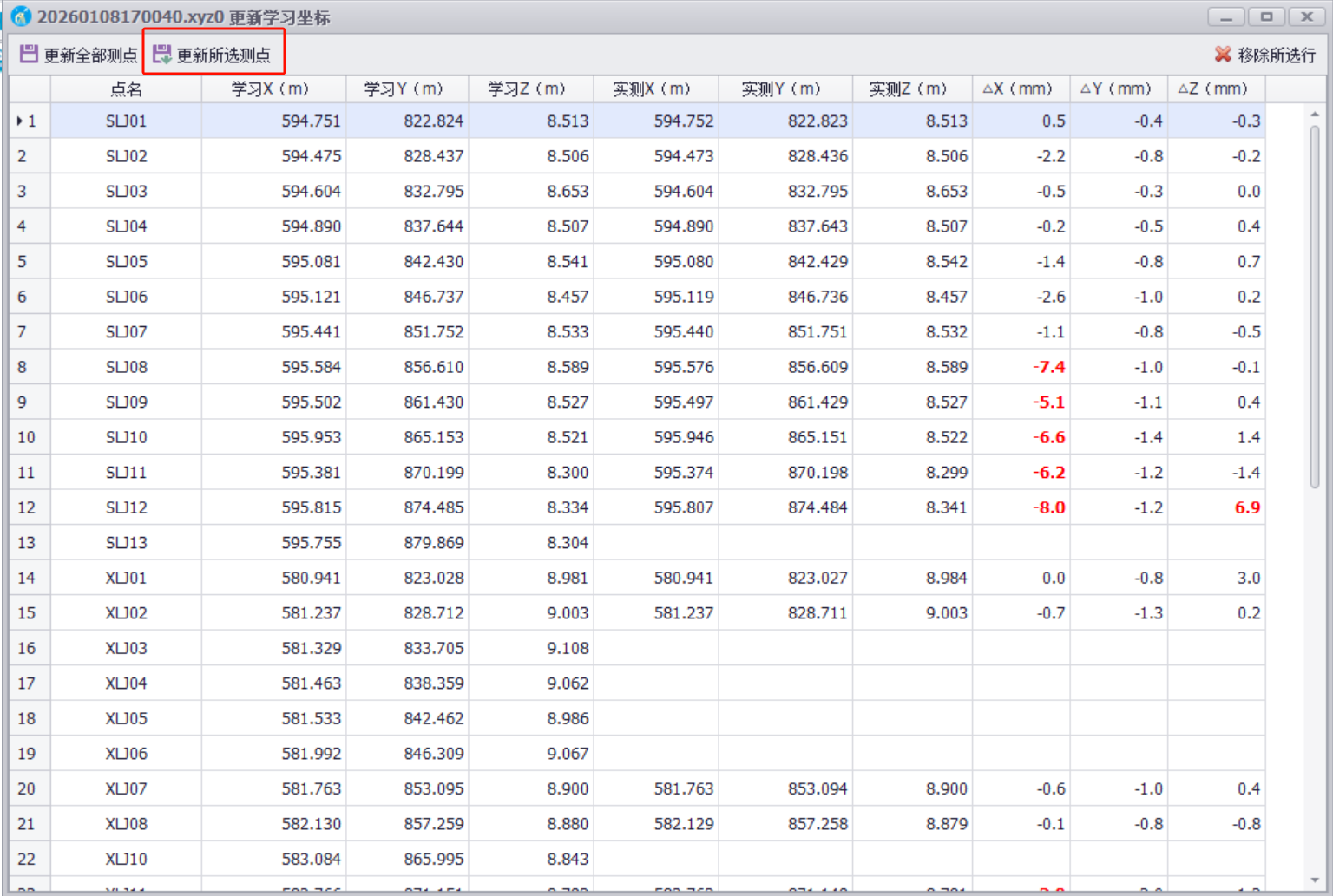Click the app icon in title bar
Image resolution: width=1333 pixels, height=896 pixels.
click(x=21, y=16)
